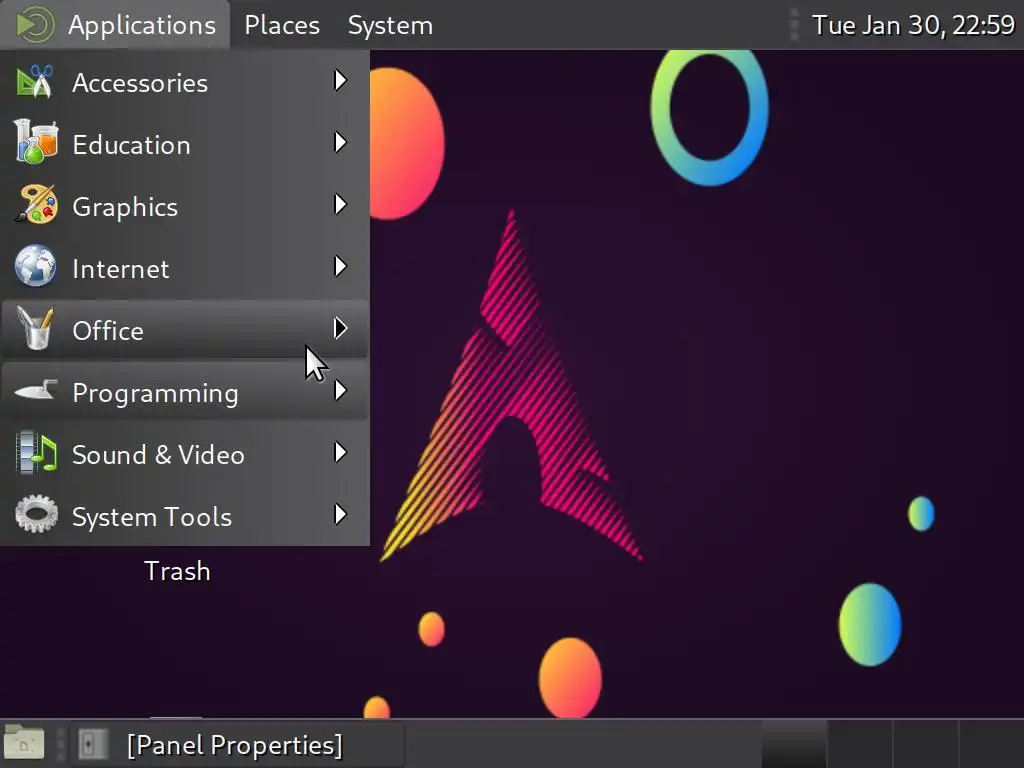Click the Office pencil cup icon

[x=35, y=328]
